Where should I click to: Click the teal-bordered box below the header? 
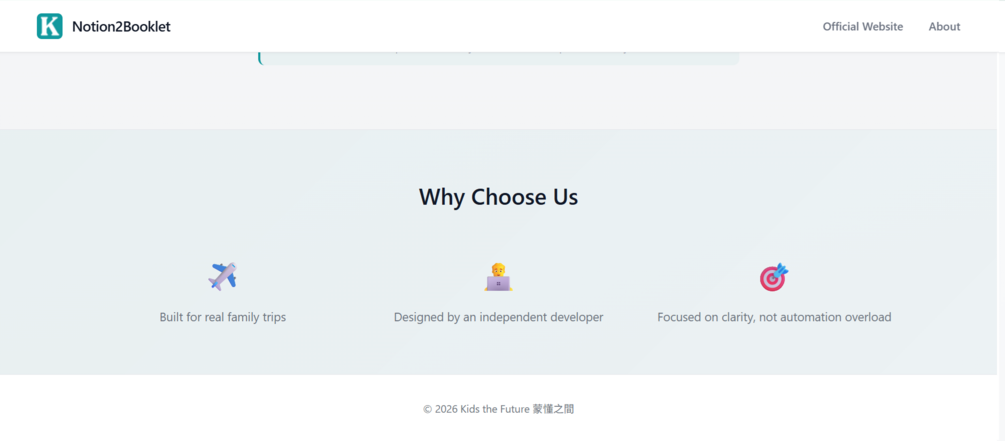click(x=498, y=57)
